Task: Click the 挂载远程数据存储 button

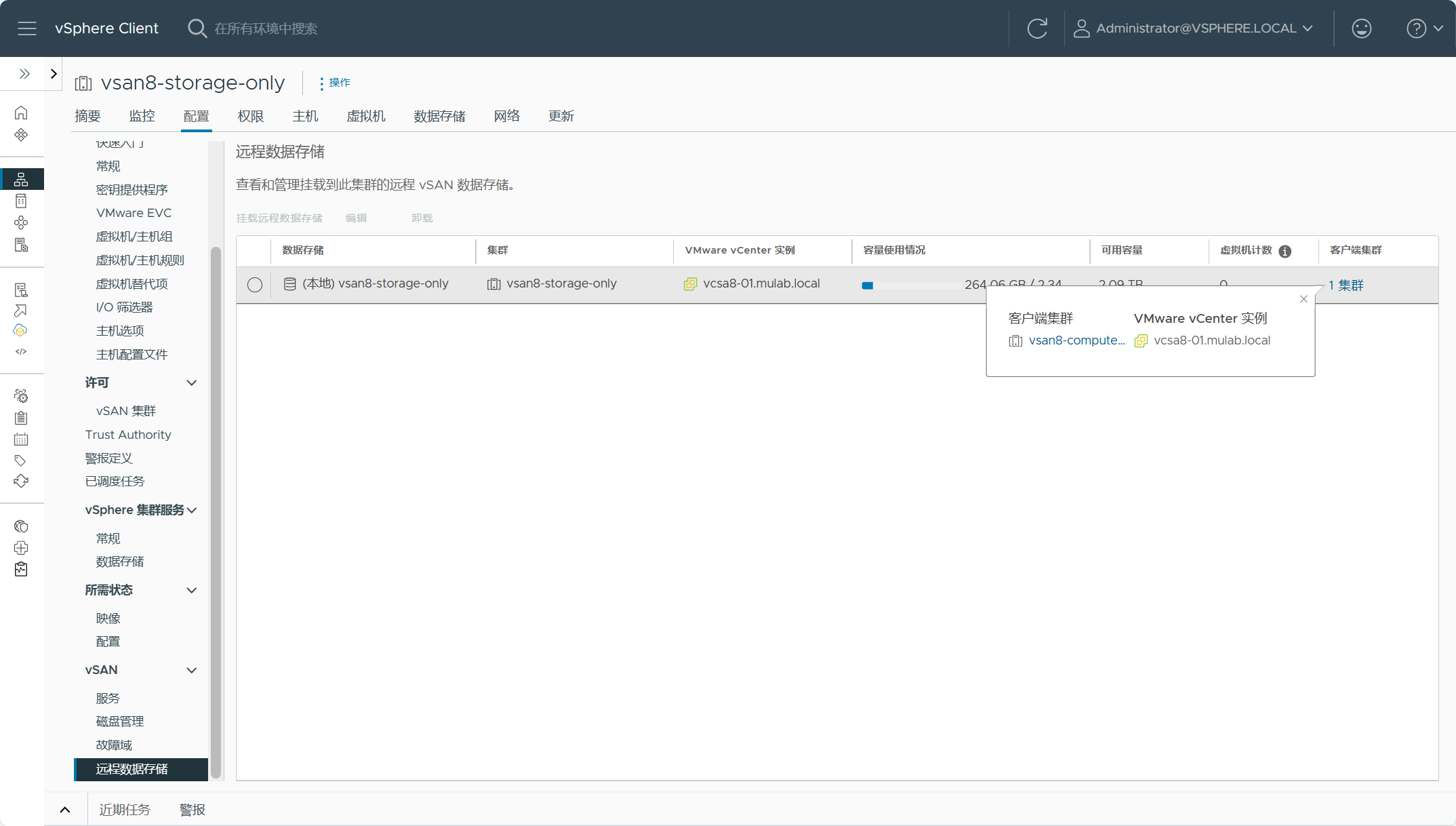Action: [279, 218]
